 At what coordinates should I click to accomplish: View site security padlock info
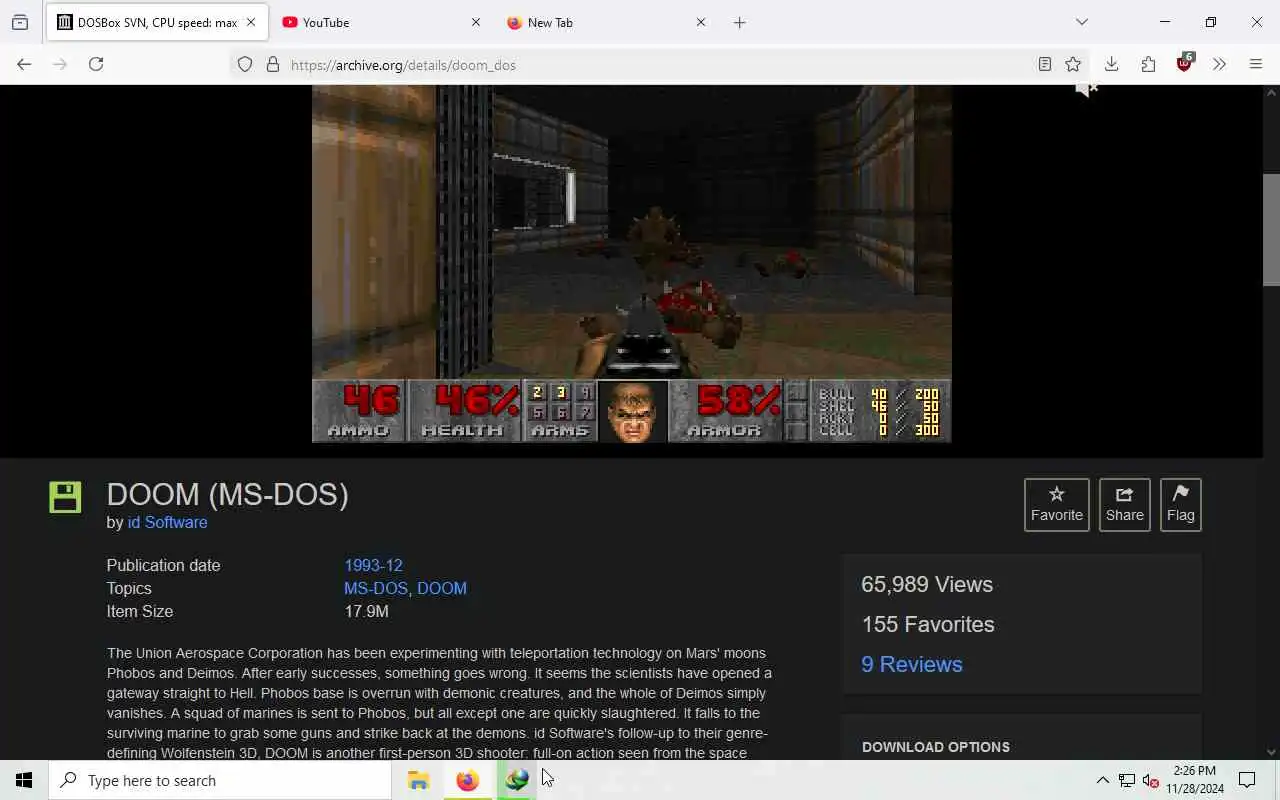pyautogui.click(x=272, y=65)
